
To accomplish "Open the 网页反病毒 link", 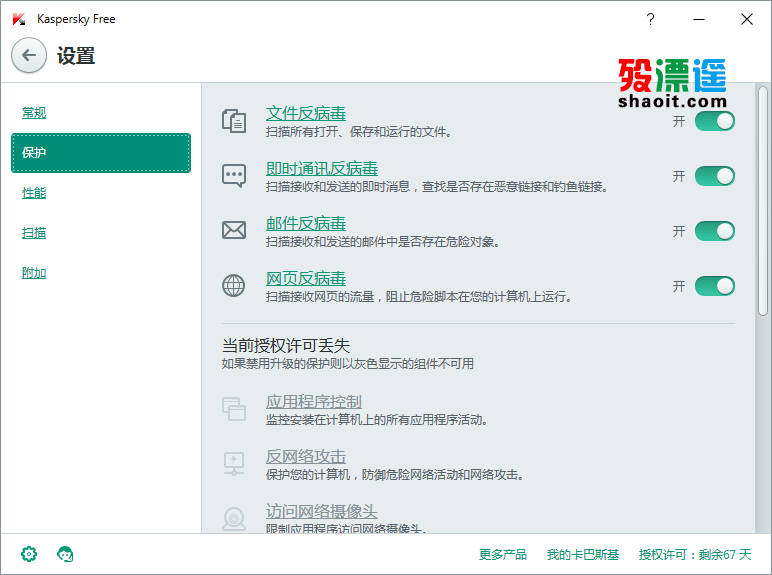I will [306, 279].
